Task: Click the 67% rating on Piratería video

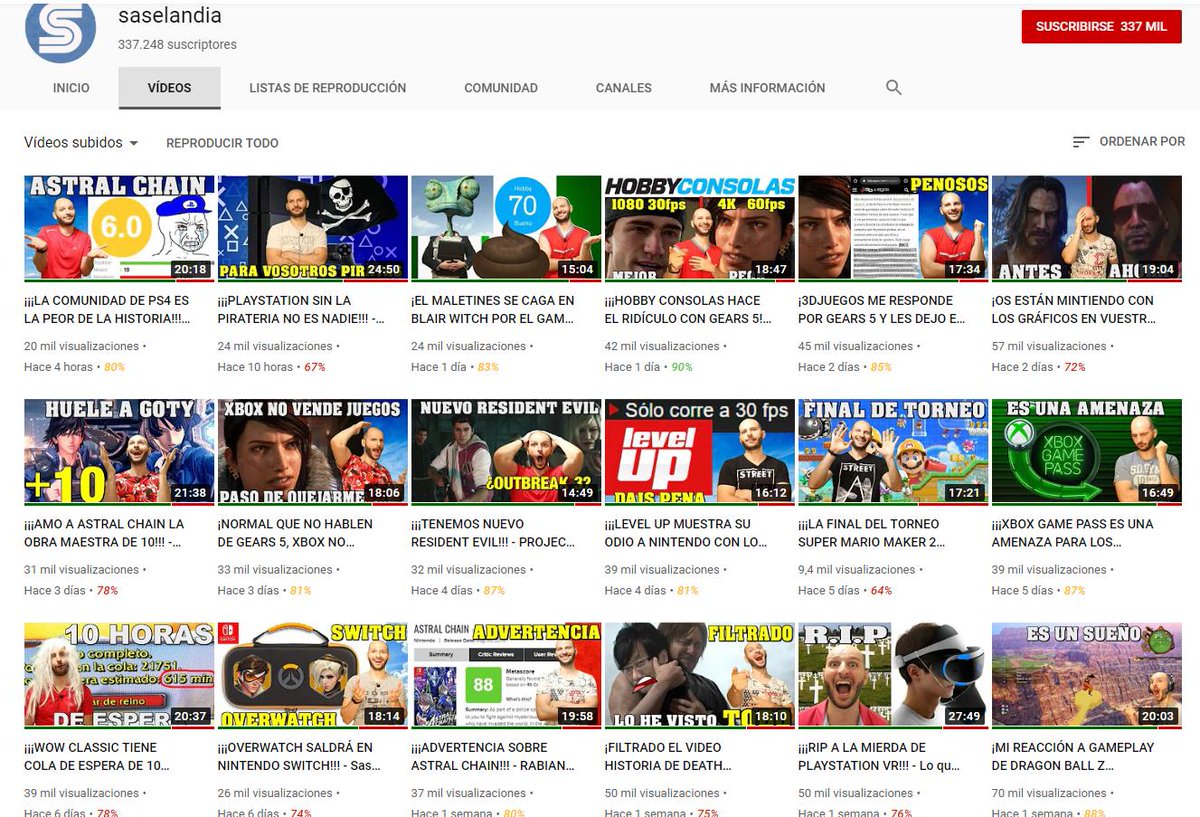Action: click(x=315, y=367)
